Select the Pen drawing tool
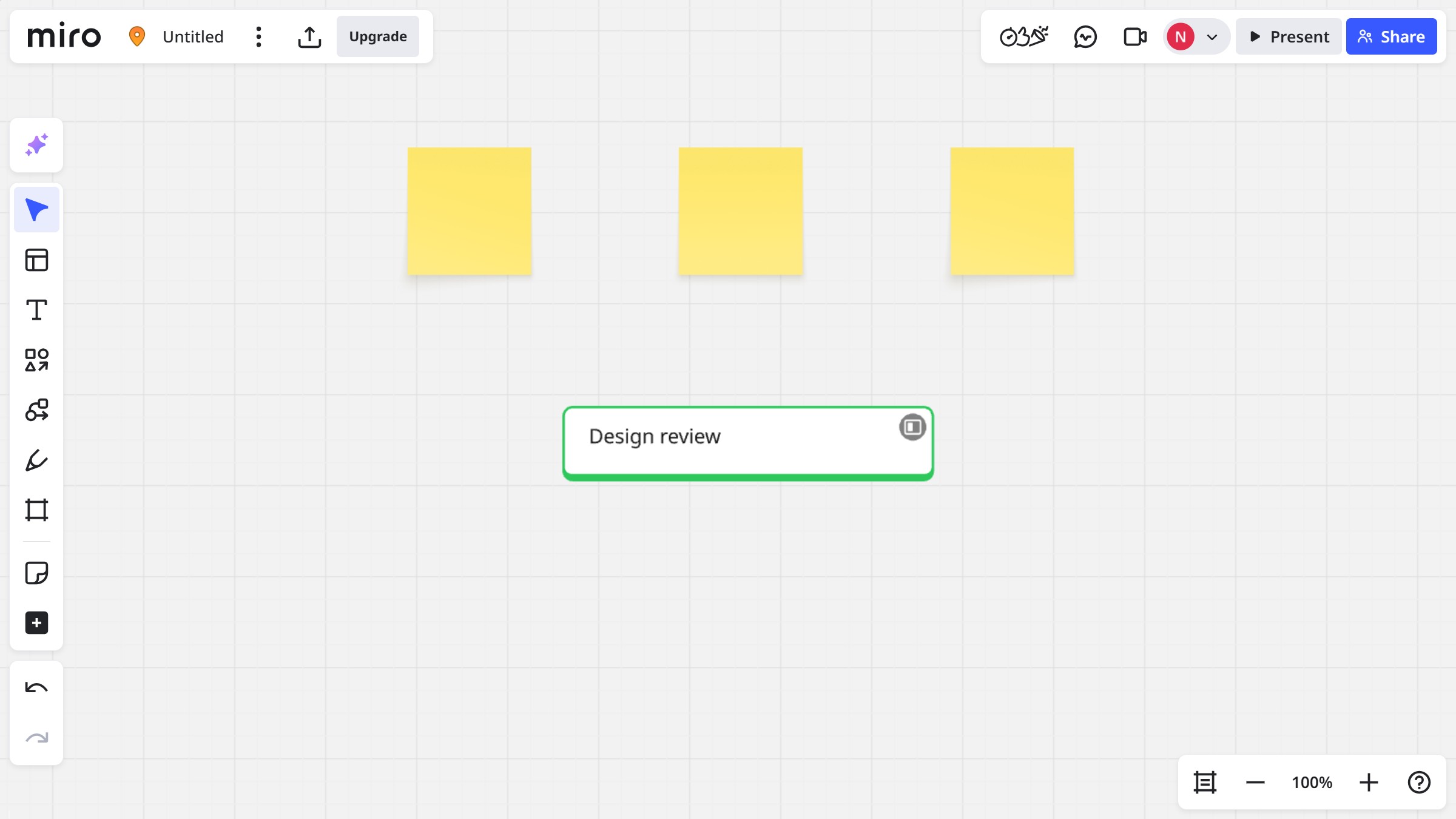This screenshot has height=819, width=1456. (x=36, y=460)
